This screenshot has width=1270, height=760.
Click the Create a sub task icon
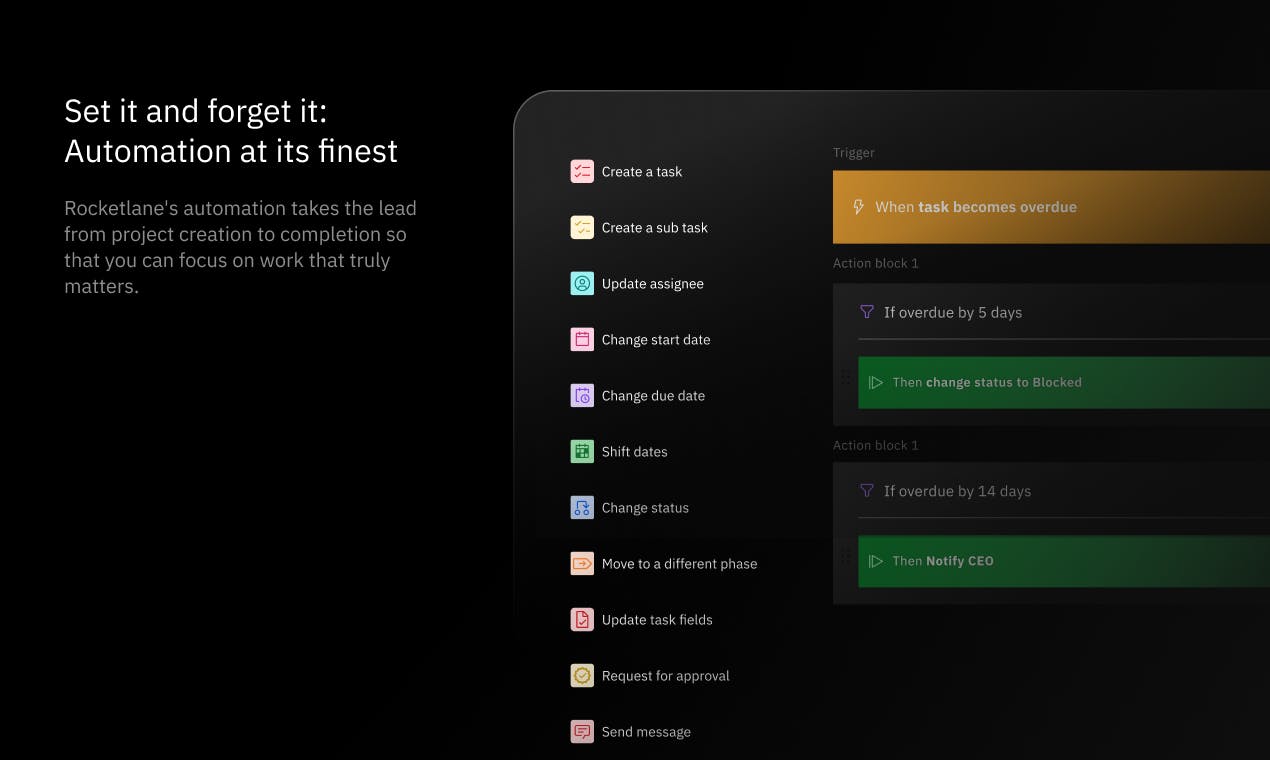tap(582, 227)
